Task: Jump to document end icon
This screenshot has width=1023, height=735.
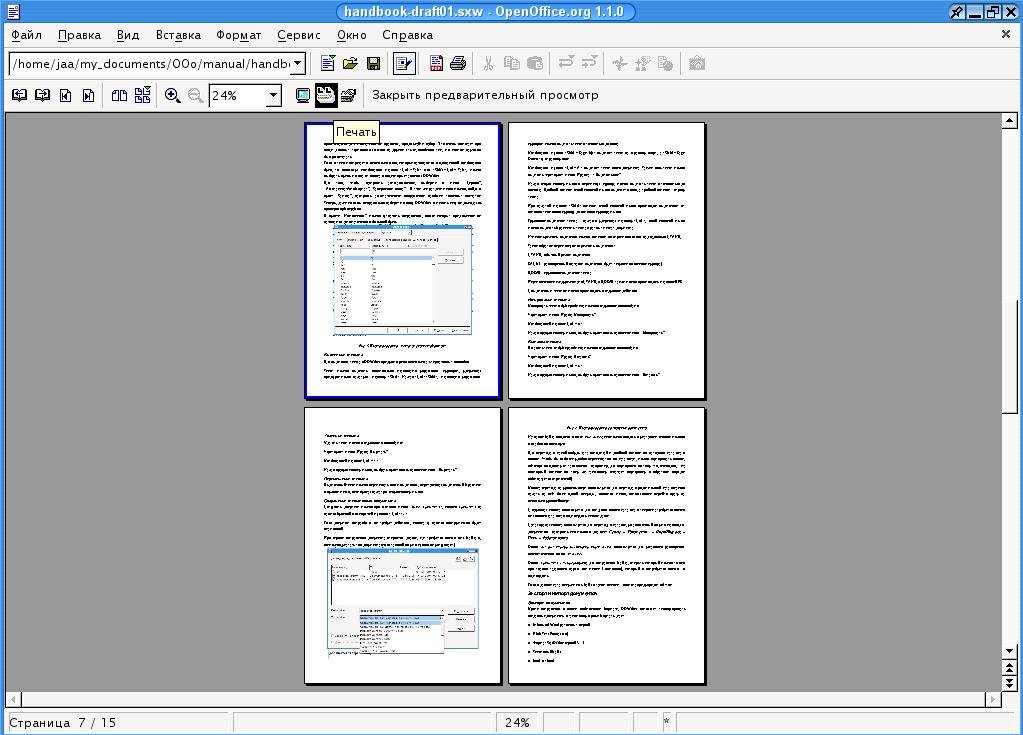Action: 88,95
